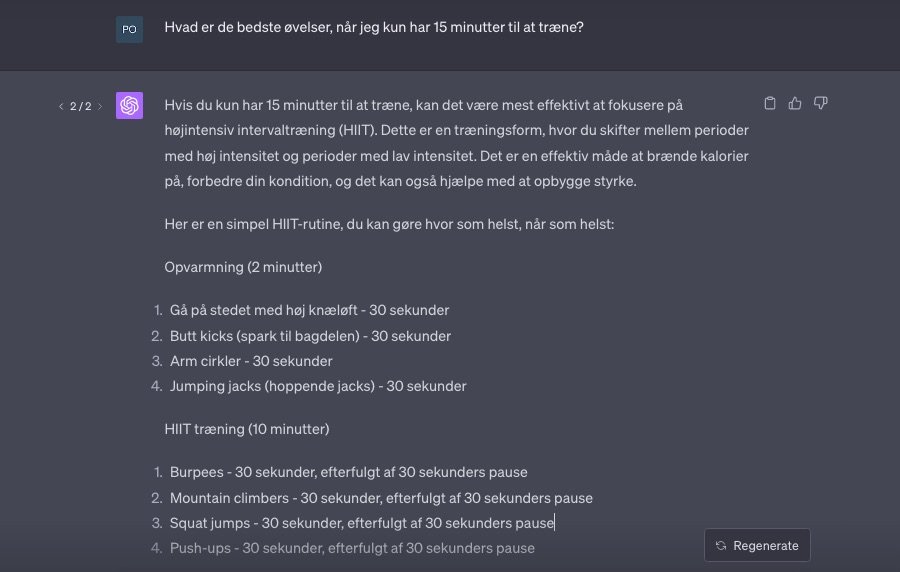Copy the assistant response to clipboard
The height and width of the screenshot is (572, 900).
[x=770, y=103]
